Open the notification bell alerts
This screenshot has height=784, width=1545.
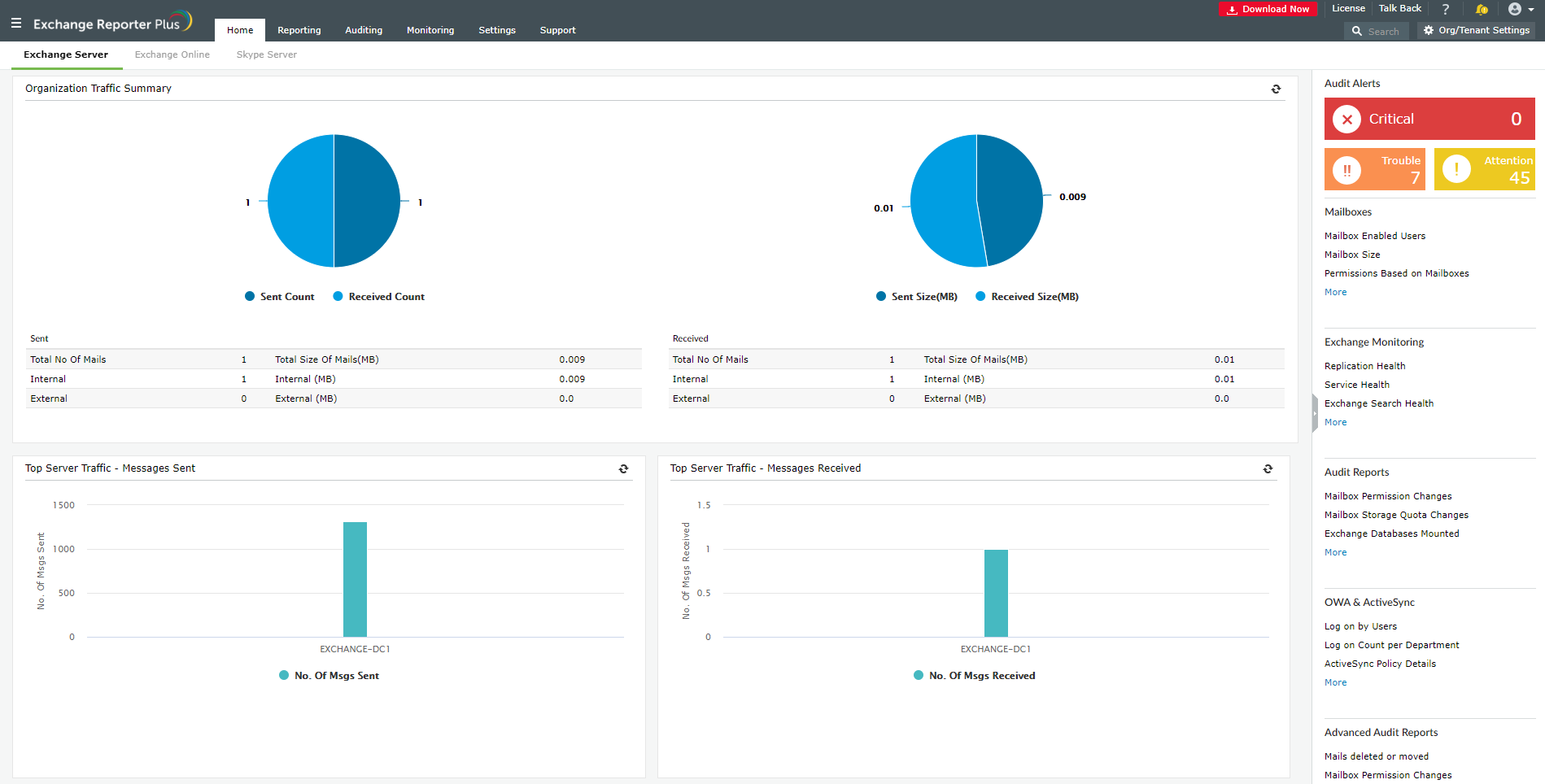[x=1482, y=9]
